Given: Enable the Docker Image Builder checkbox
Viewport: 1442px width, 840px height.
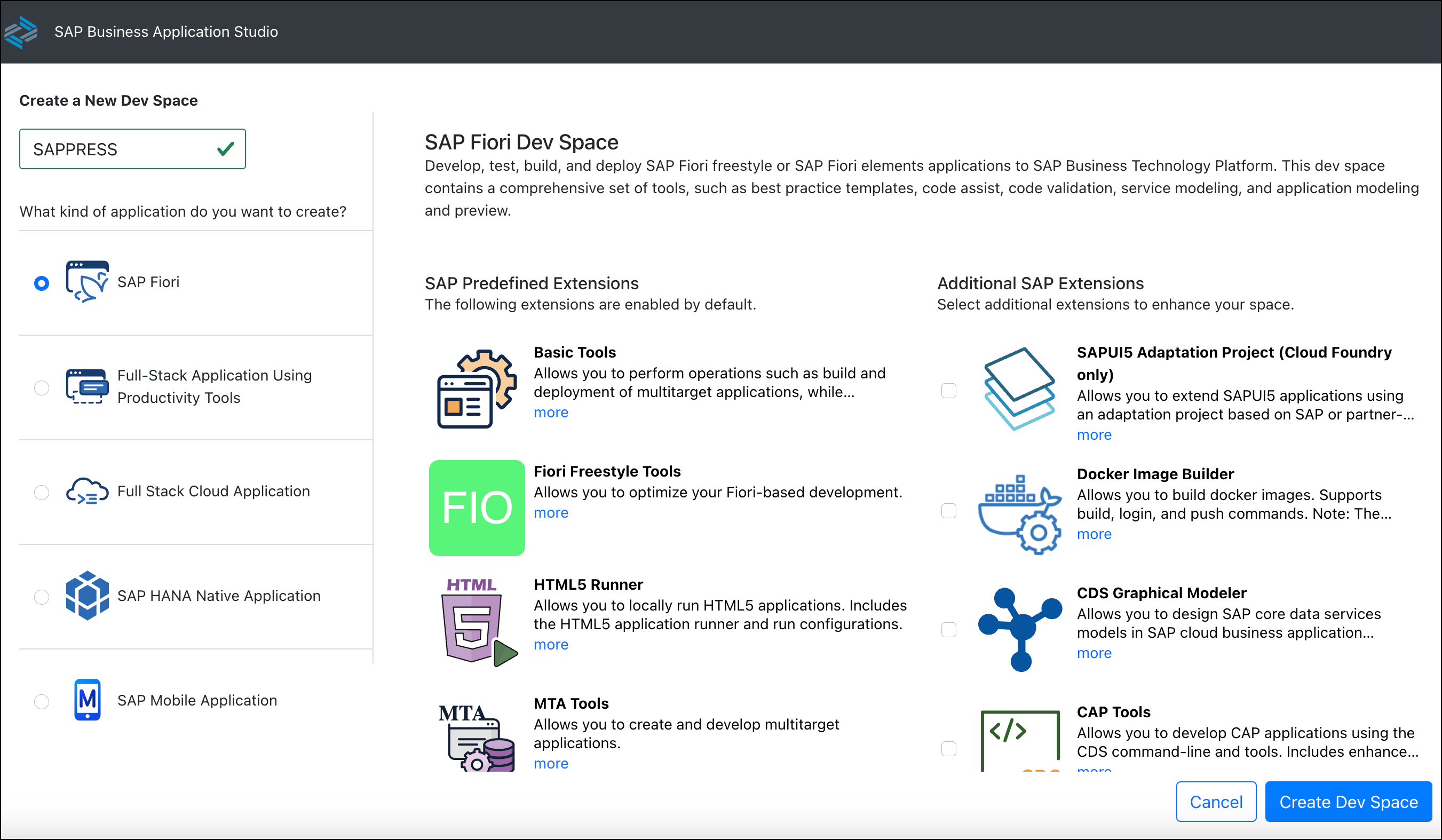Looking at the screenshot, I should 949,511.
